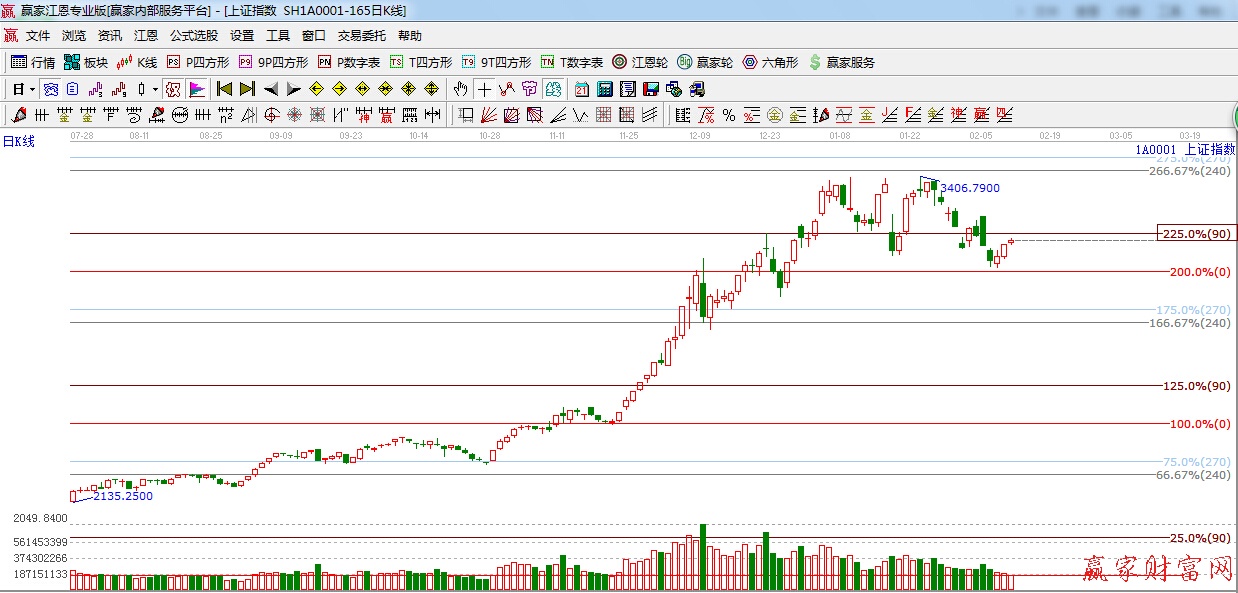Jump to first bar with skip-start icon
The image size is (1238, 593).
[224, 89]
